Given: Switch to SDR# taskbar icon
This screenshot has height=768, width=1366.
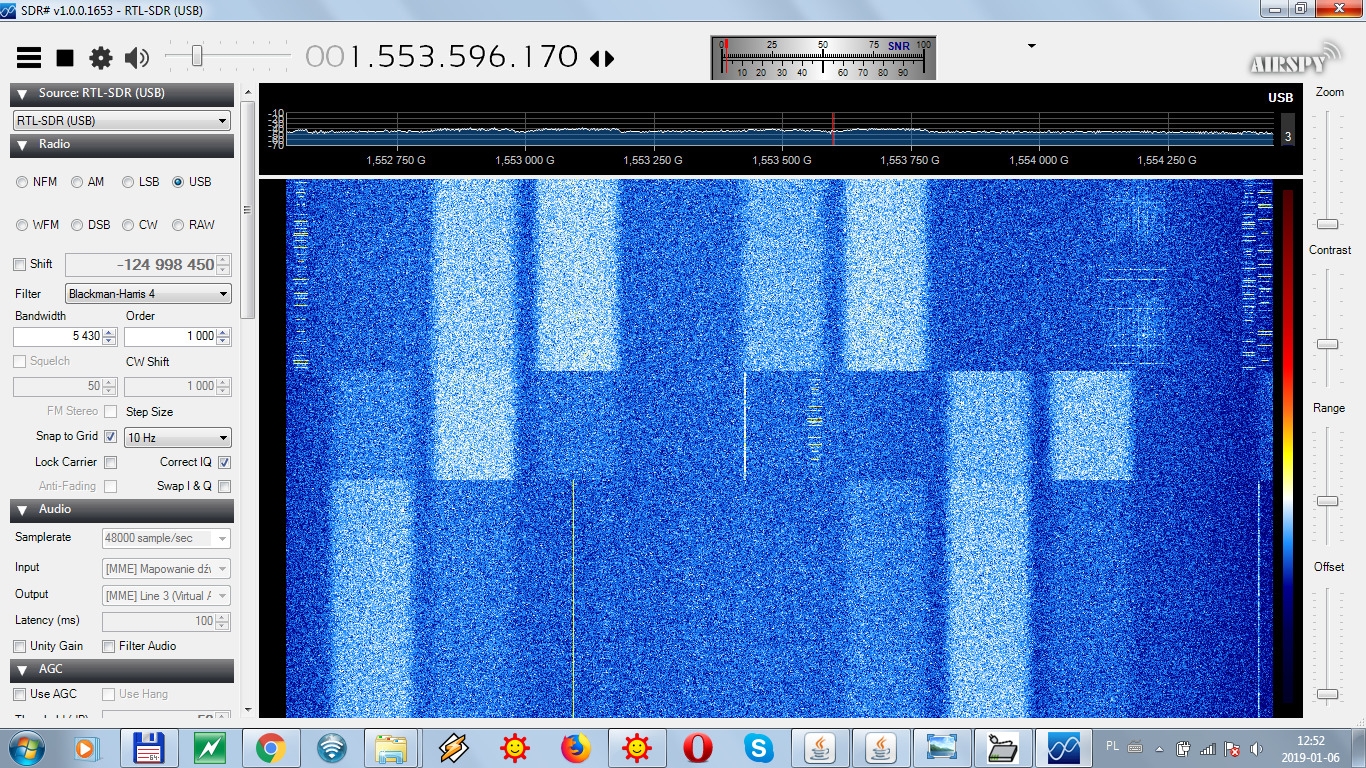Looking at the screenshot, I should tap(1063, 748).
